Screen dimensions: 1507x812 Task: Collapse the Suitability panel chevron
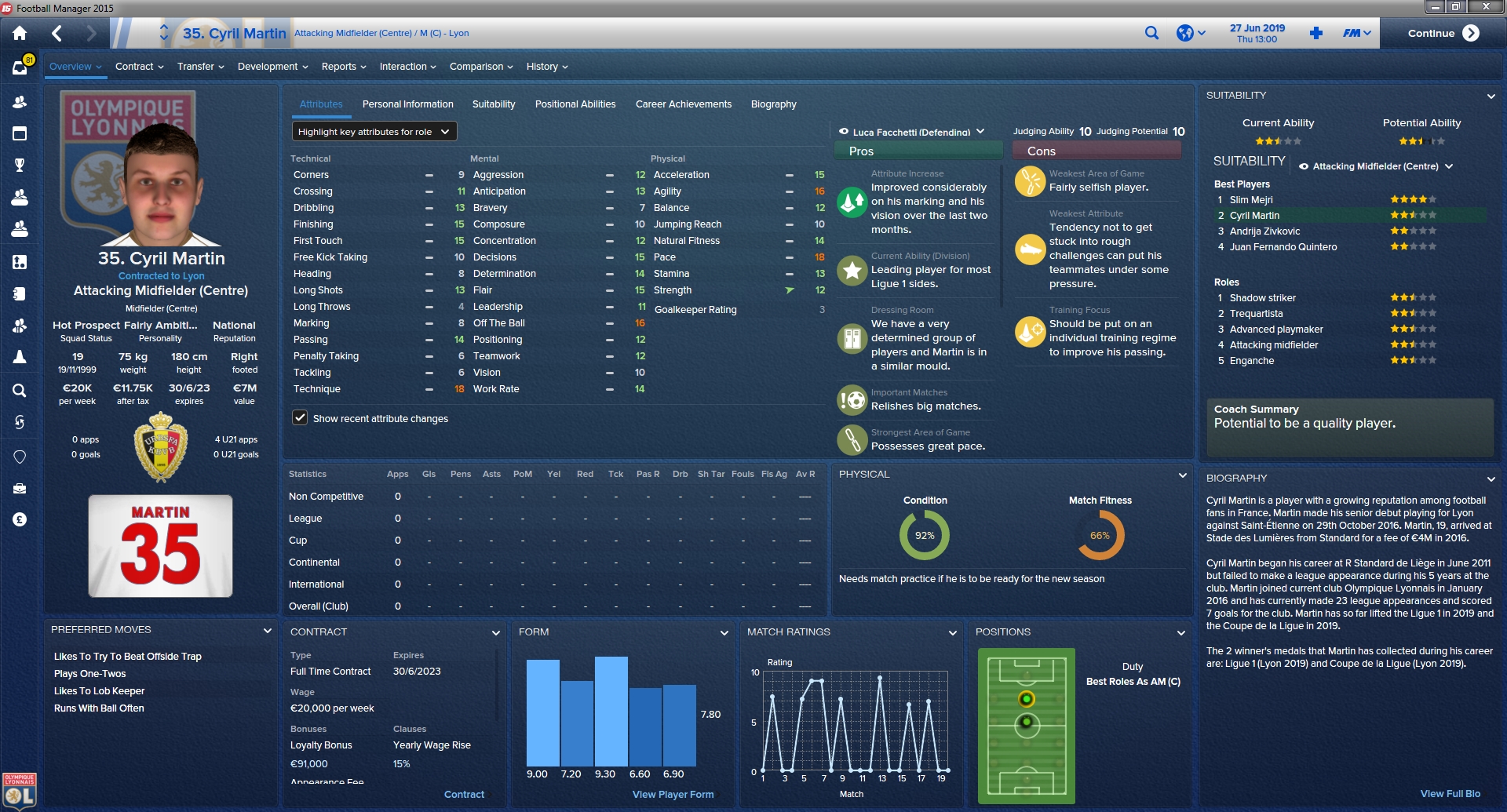point(1491,96)
